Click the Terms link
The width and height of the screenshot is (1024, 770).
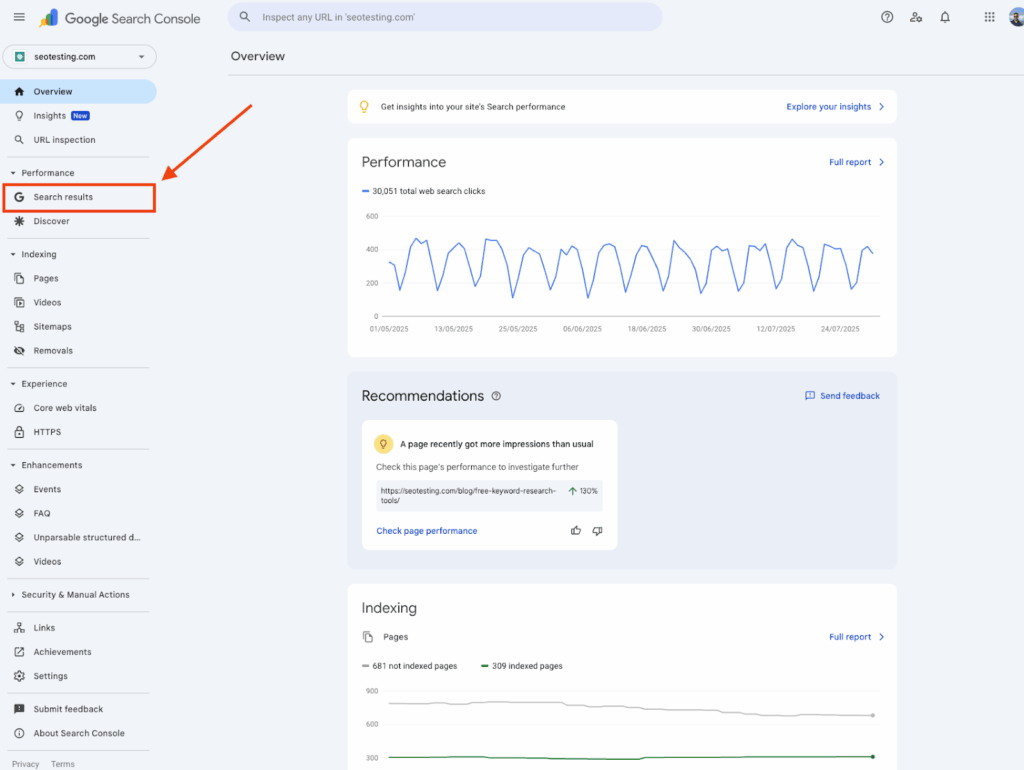63,763
